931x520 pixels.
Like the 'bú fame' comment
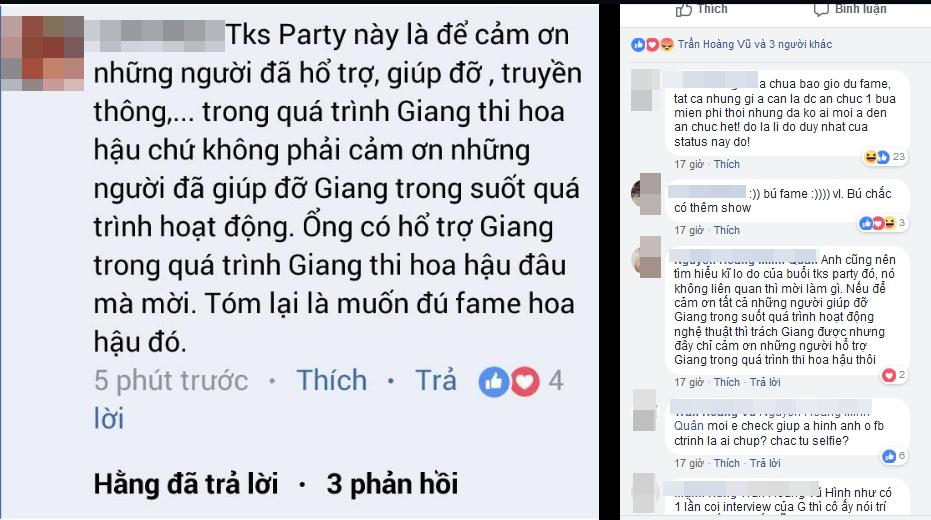pos(726,230)
